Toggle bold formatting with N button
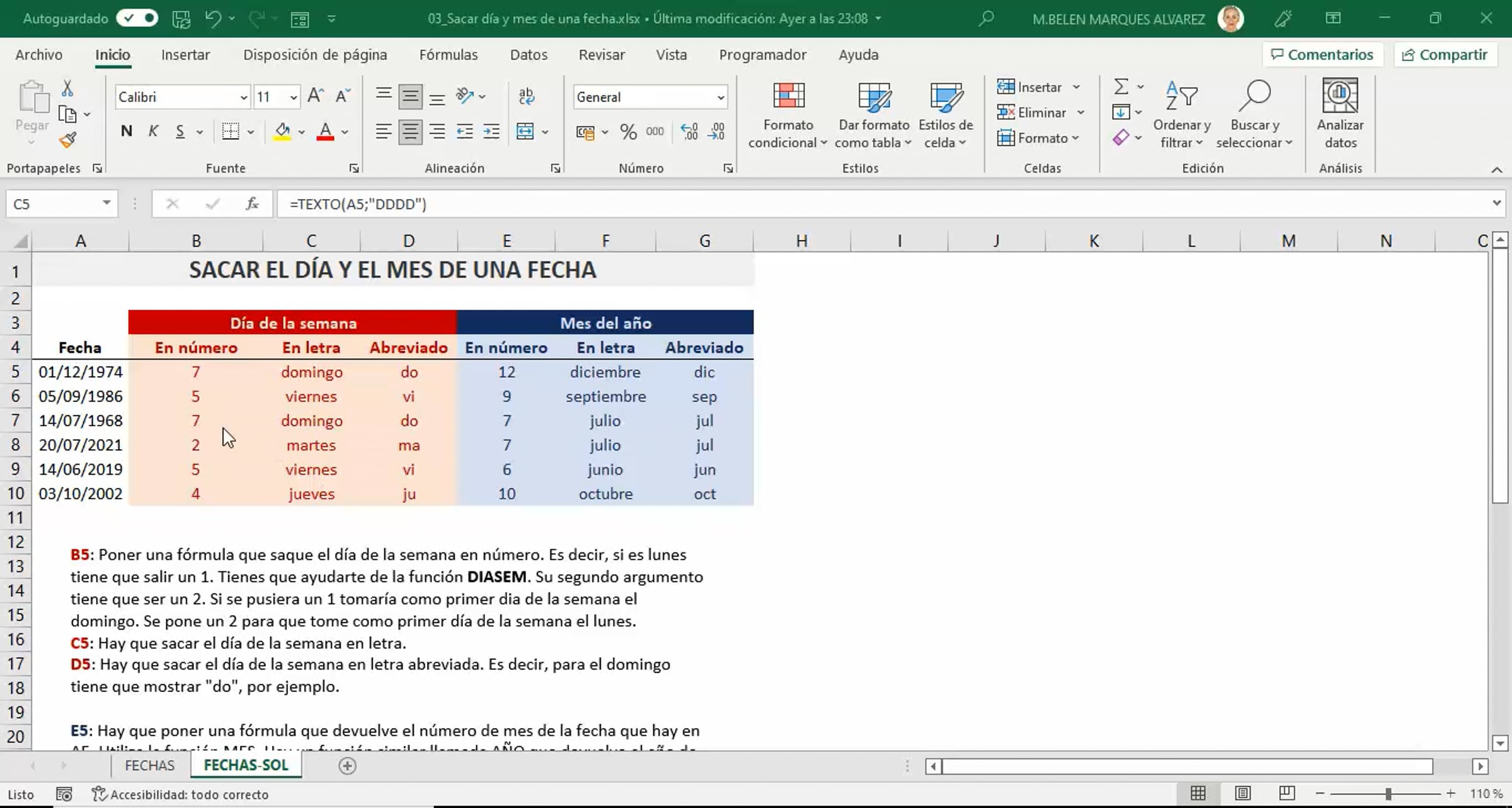Viewport: 1512px width, 808px height. click(x=127, y=132)
